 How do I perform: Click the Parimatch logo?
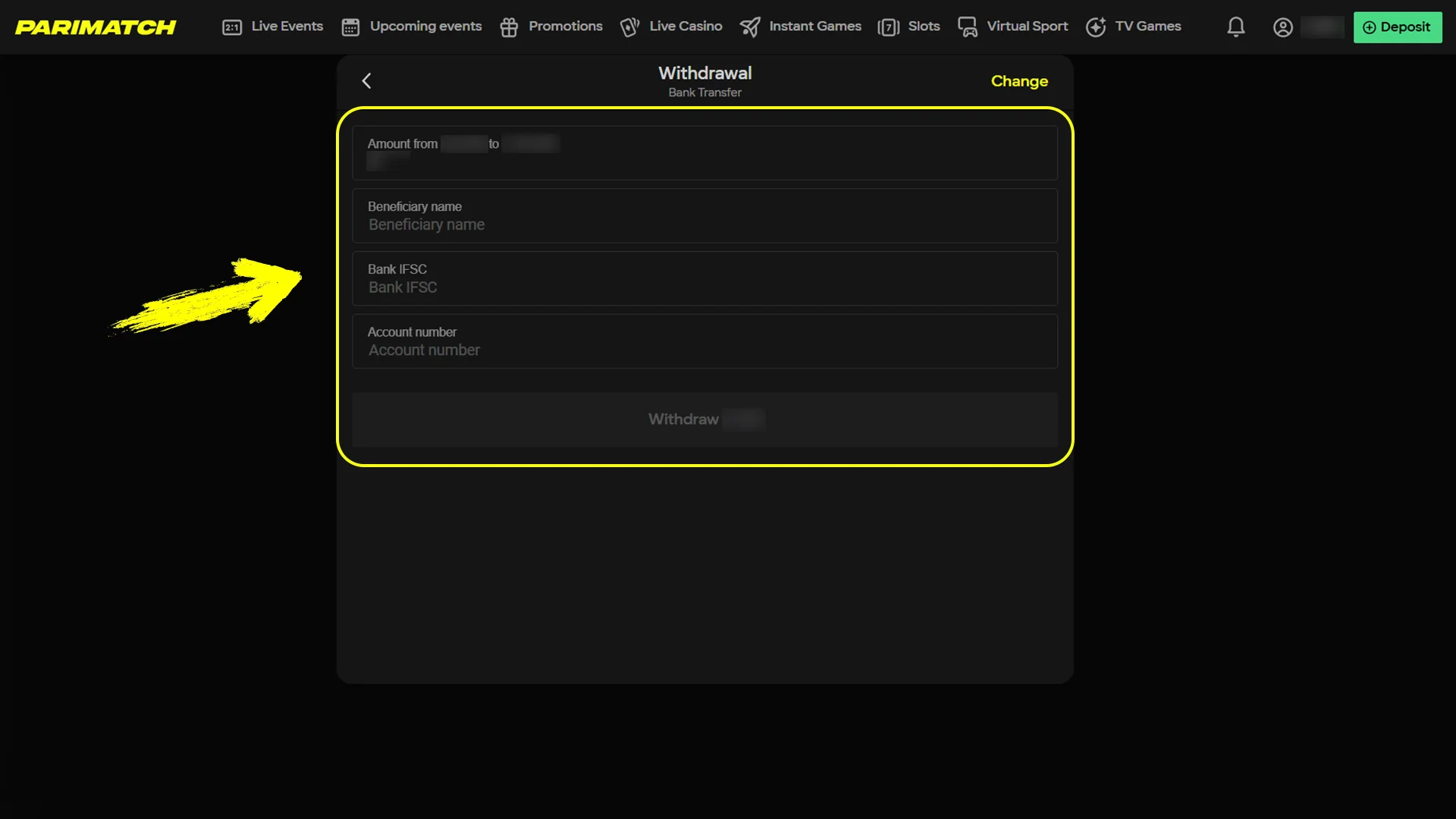96,27
